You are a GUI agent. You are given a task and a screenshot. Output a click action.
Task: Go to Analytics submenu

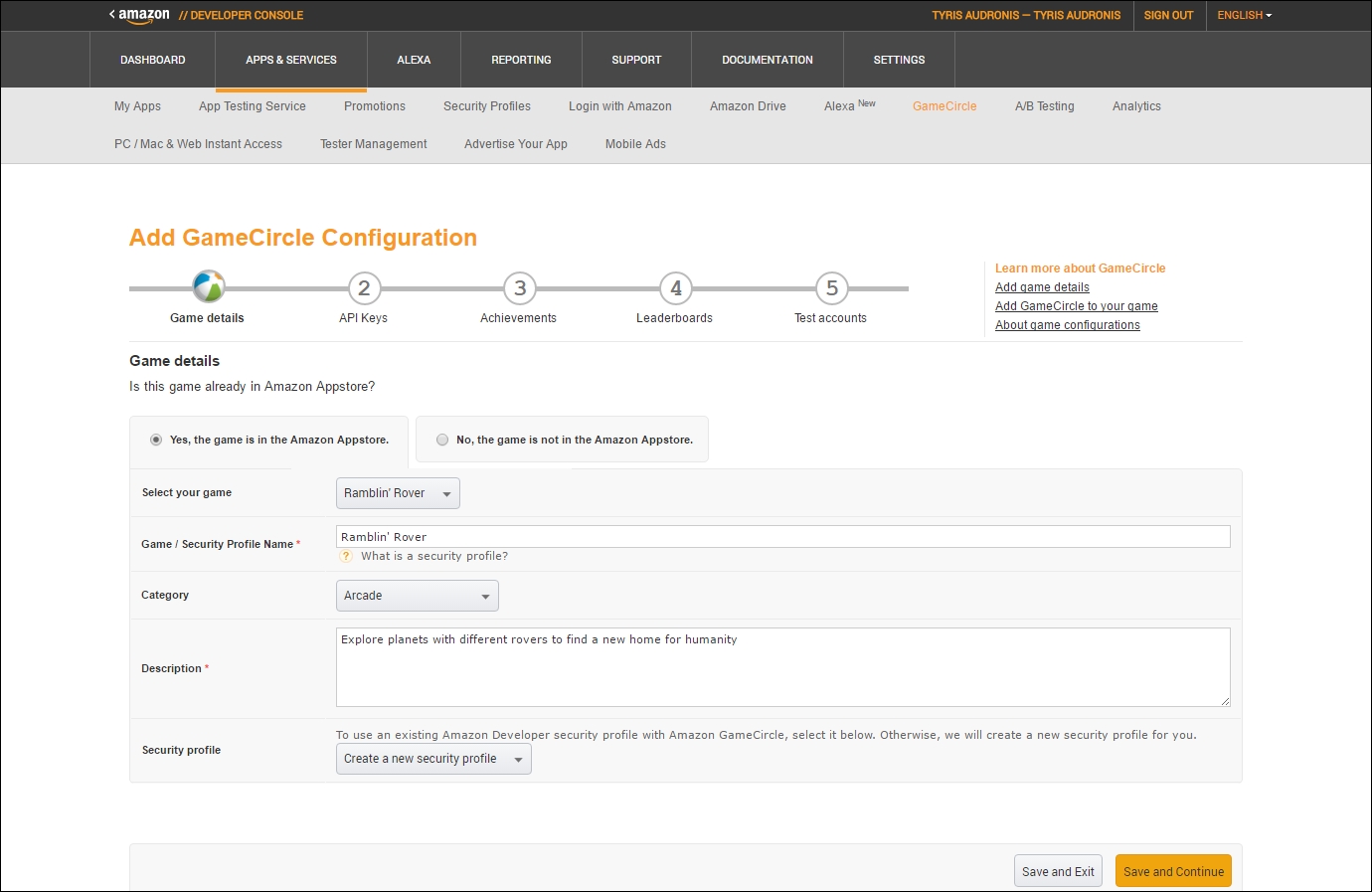coord(1136,106)
